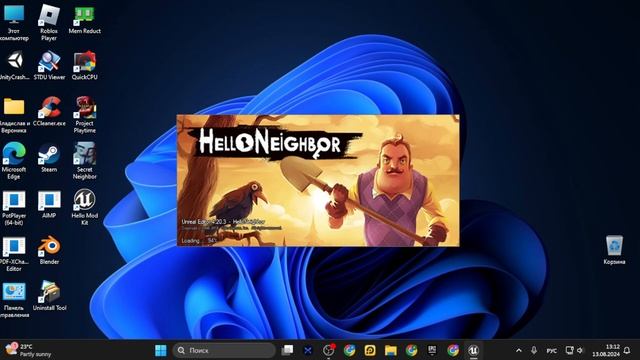Open the Владислав и Вероника folder

point(14,115)
